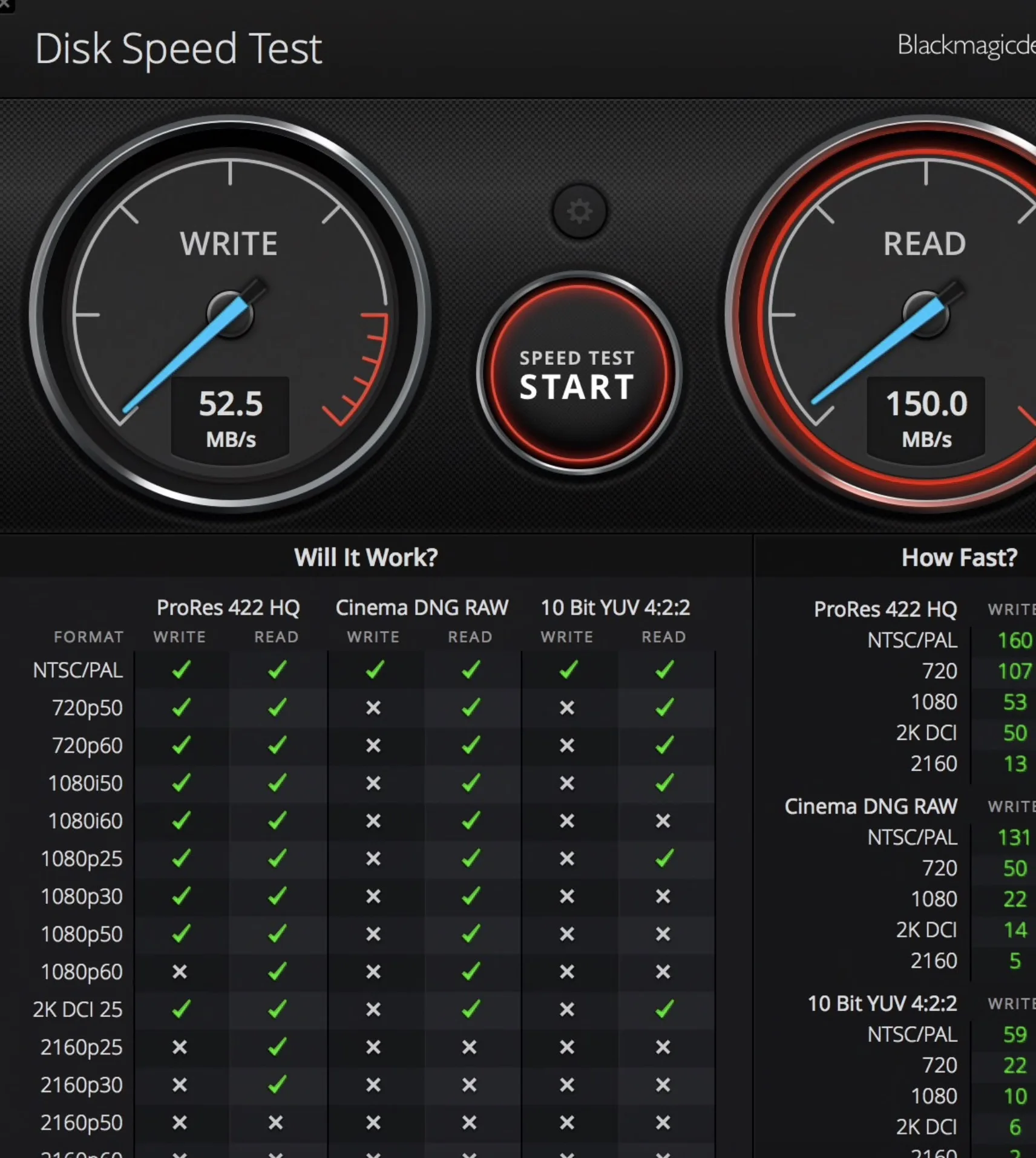Open settings with the gear icon

click(579, 211)
